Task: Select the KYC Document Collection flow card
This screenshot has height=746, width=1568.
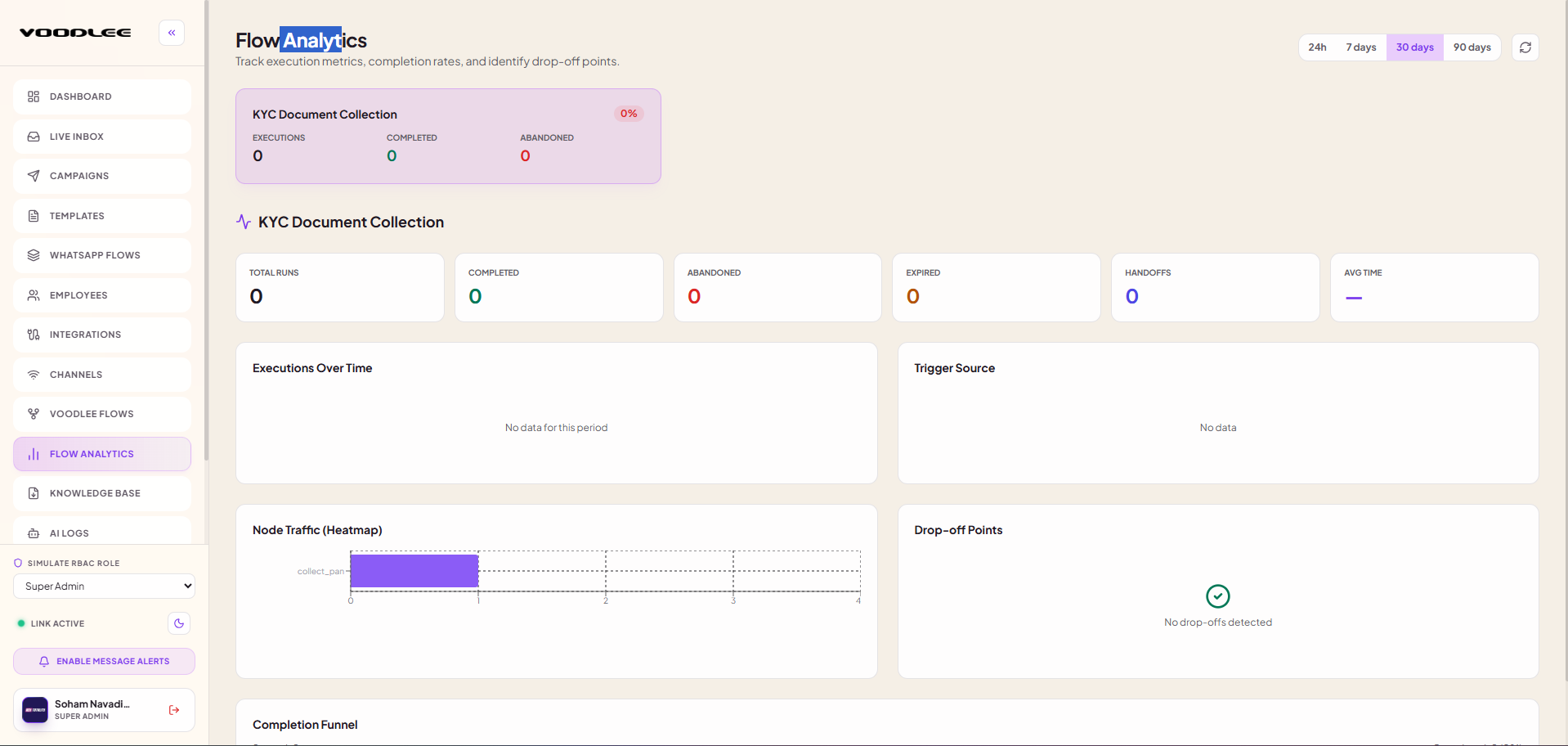Action: [x=448, y=137]
